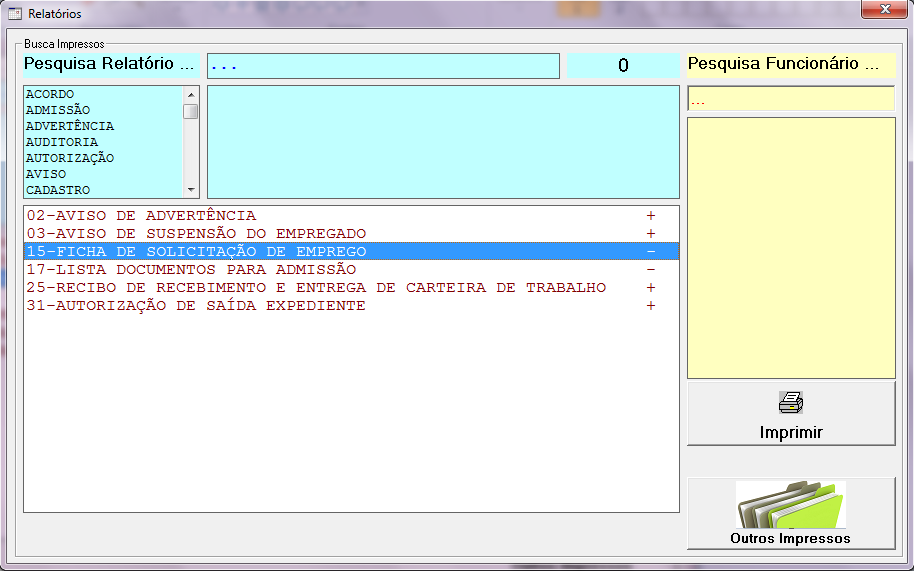
Task: Click the Relatórios window title icon
Action: point(15,13)
